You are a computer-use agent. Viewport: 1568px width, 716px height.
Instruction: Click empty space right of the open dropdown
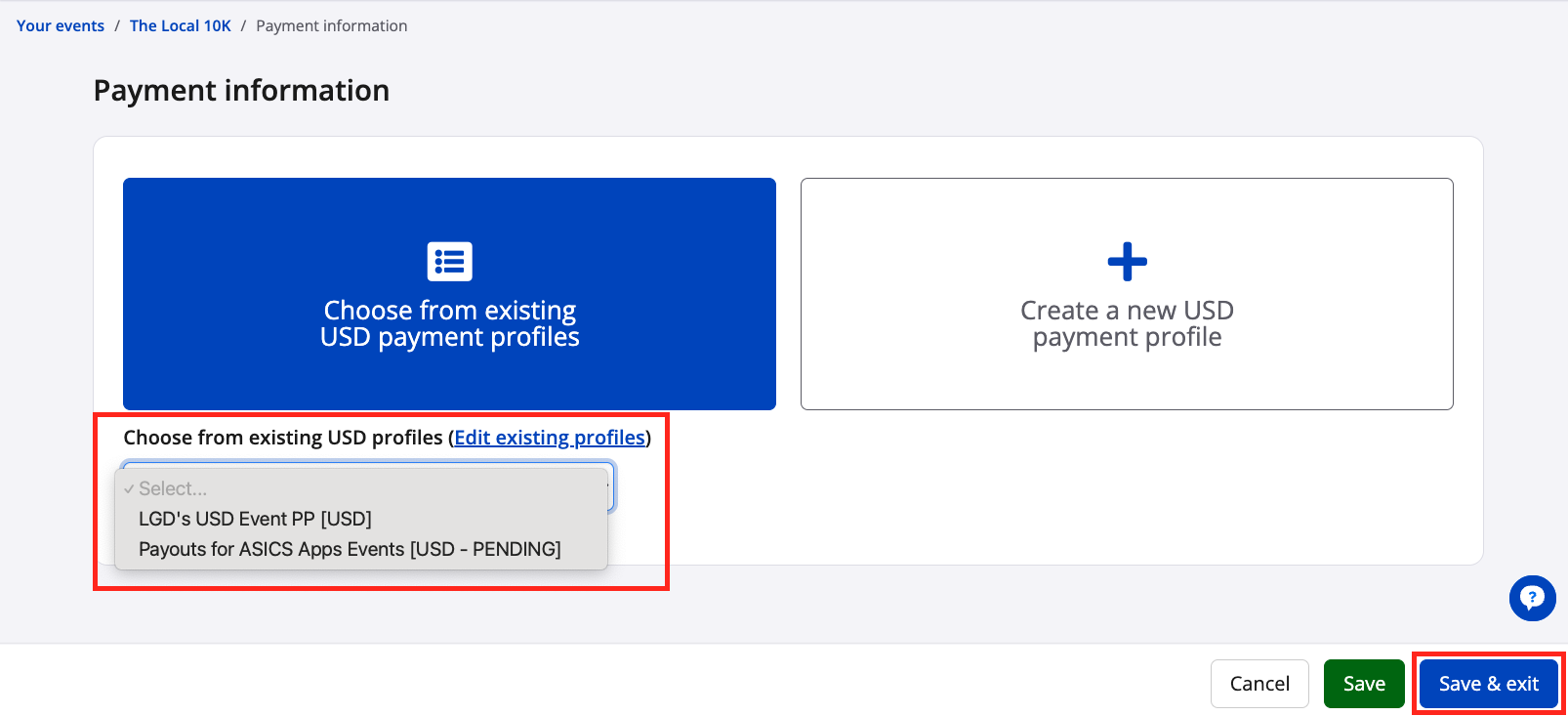pos(976,508)
